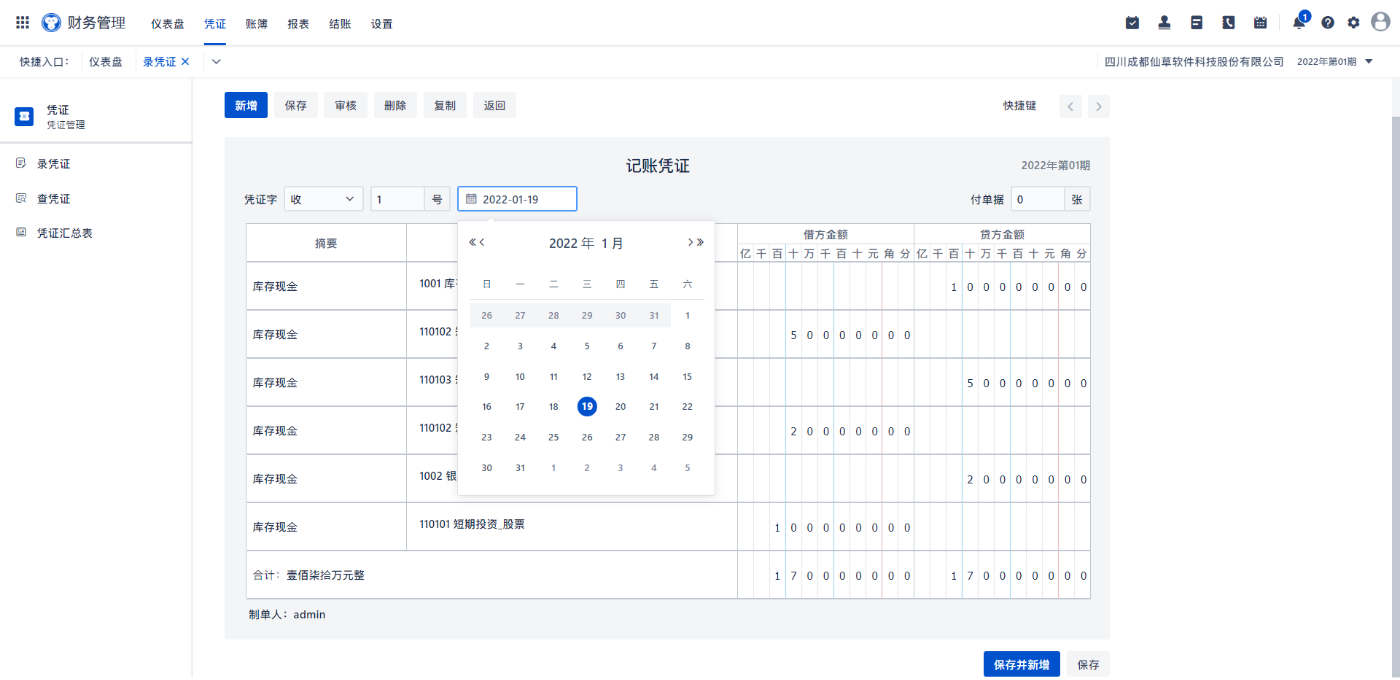Open the 报表 menu
The height and width of the screenshot is (680, 1400).
click(298, 23)
